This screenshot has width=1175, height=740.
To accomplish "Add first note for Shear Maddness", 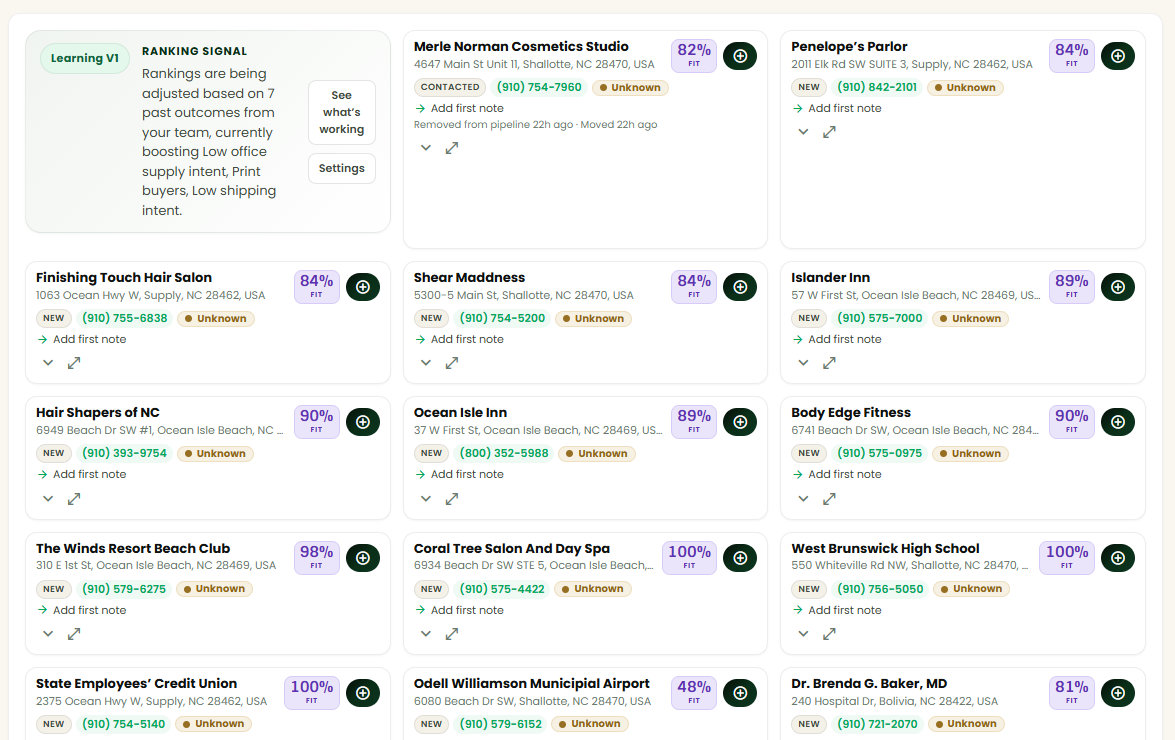I will click(459, 339).
